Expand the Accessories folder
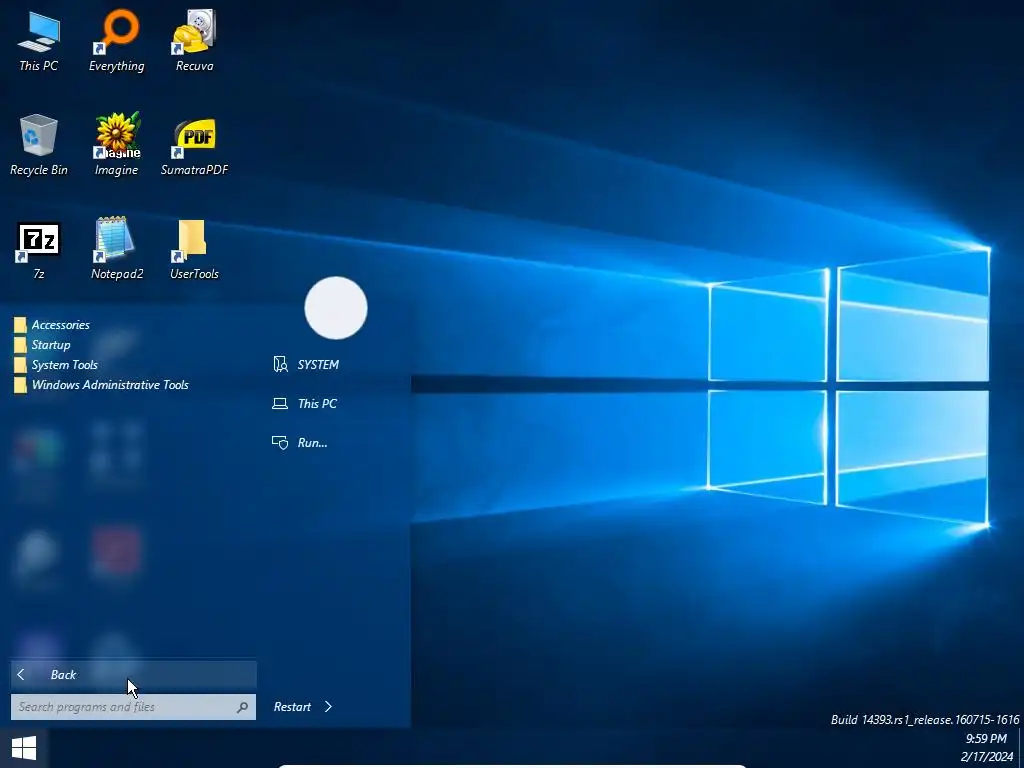The image size is (1024, 768). [x=52, y=325]
